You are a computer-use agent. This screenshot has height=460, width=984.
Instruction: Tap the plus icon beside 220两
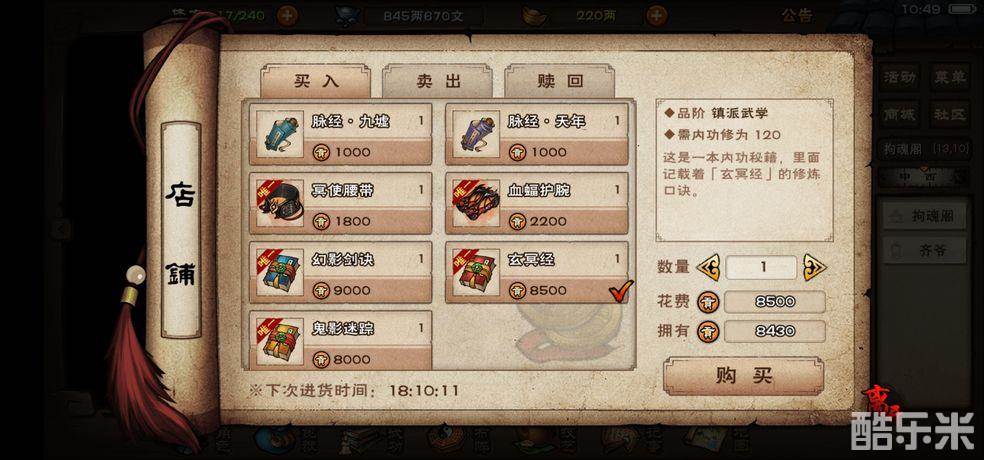[x=656, y=16]
